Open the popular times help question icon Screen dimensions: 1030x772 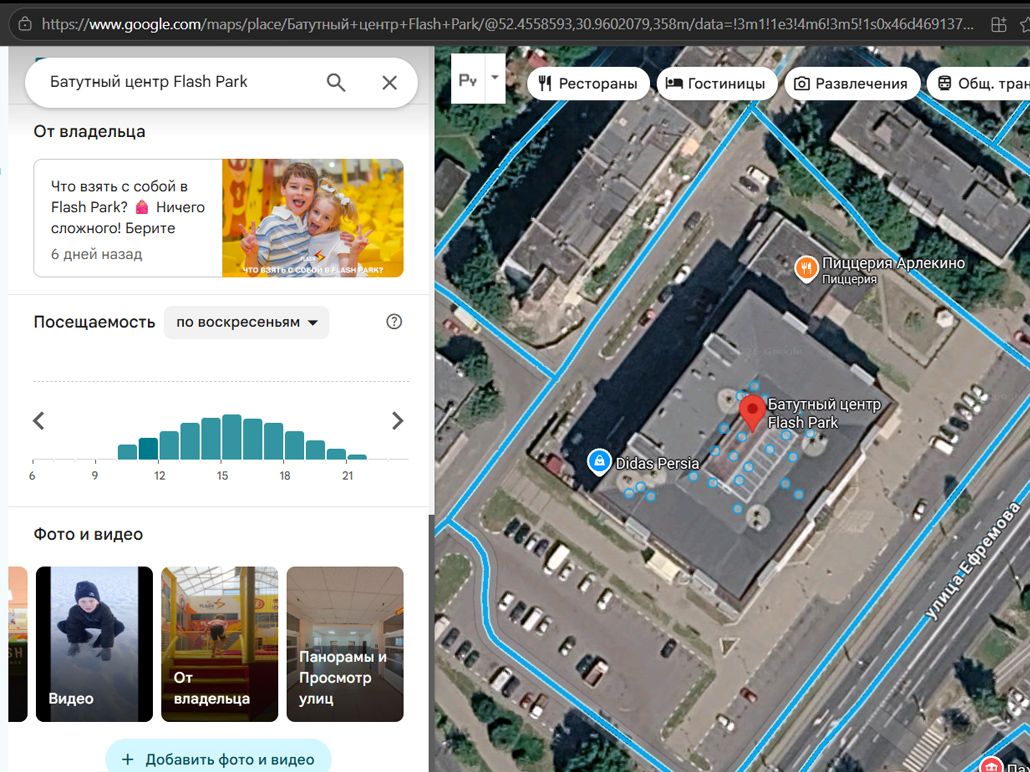(394, 321)
